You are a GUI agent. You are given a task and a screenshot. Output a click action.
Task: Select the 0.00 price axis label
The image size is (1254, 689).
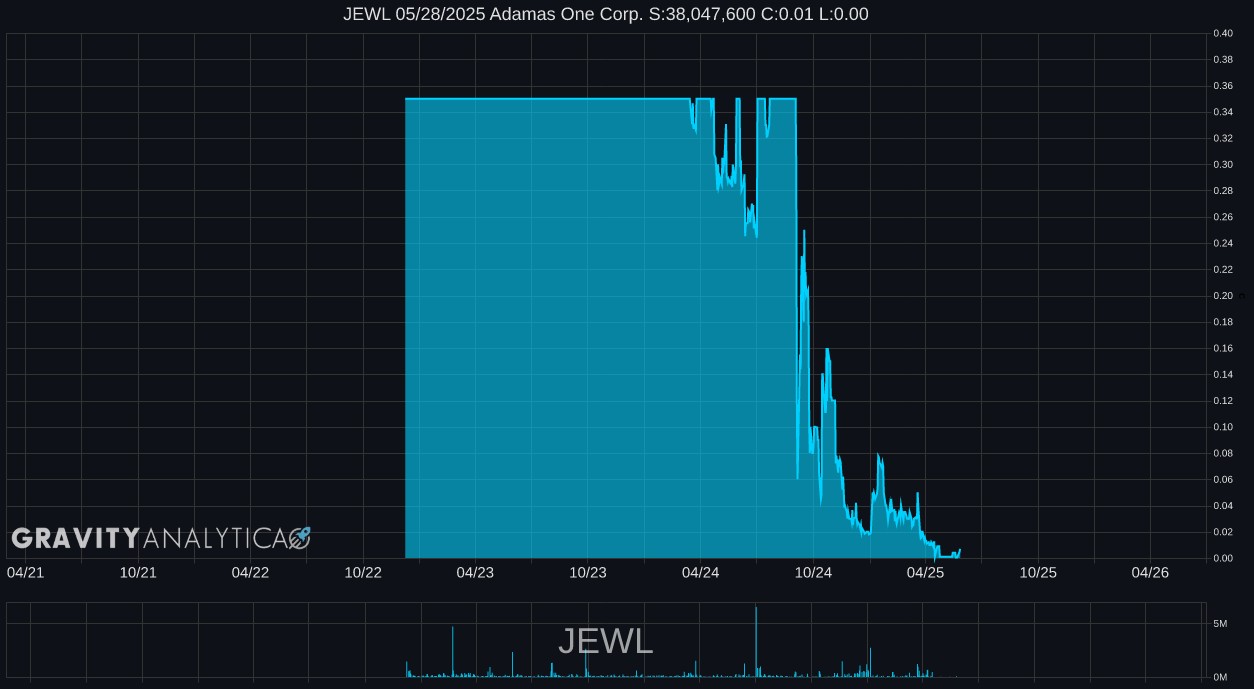1222,558
